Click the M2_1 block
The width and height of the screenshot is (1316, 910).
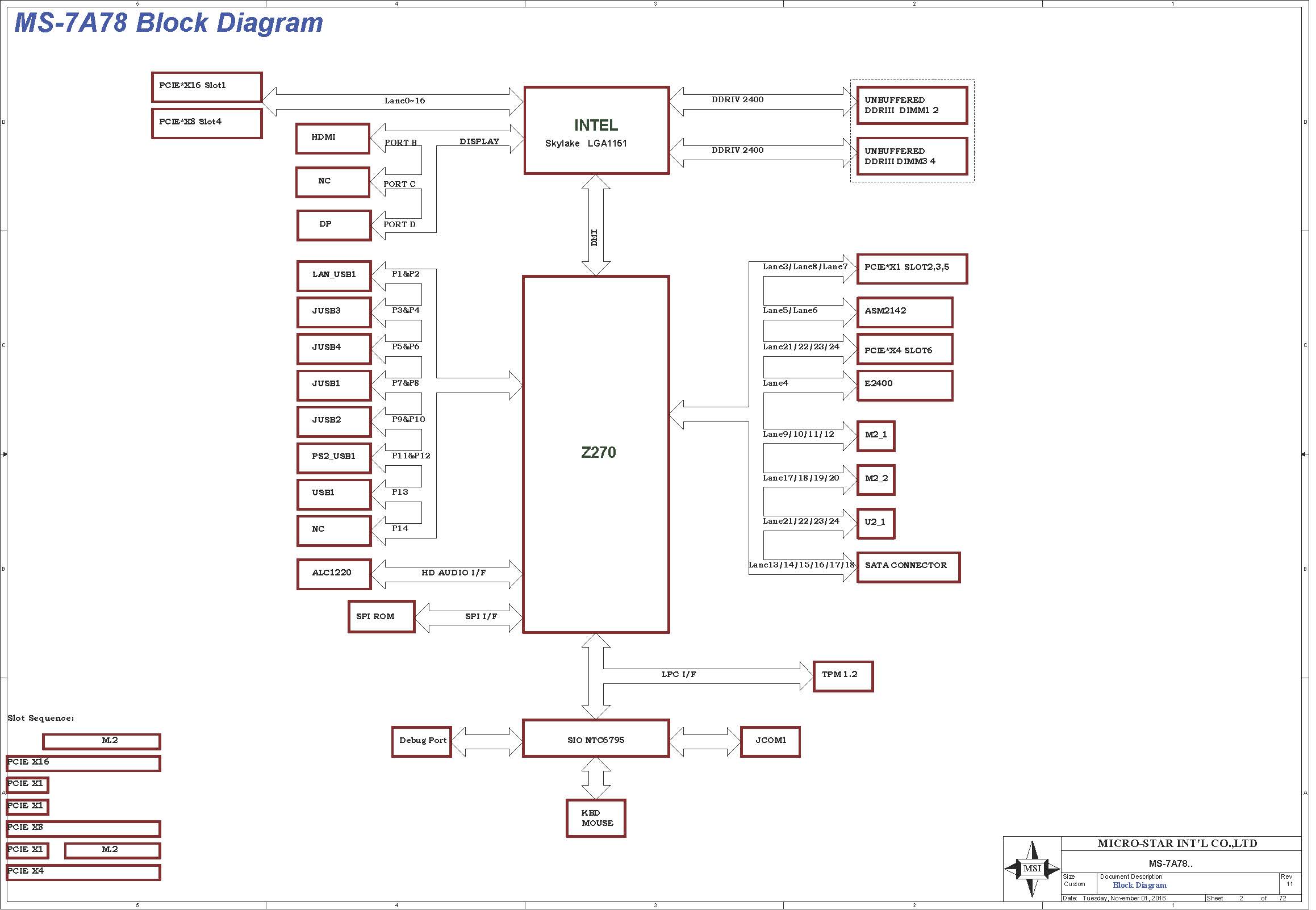[876, 436]
